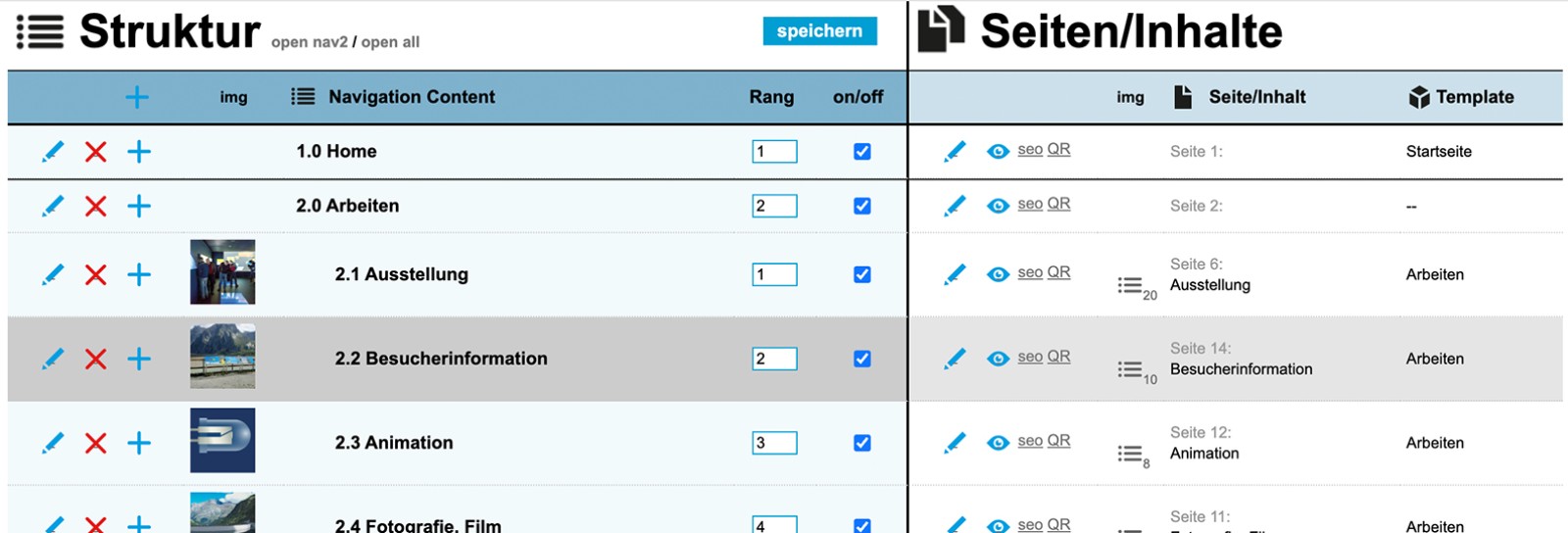Screen dimensions: 1568x533
Task: Click thumbnail image of 2.3 Animation
Action: point(222,441)
